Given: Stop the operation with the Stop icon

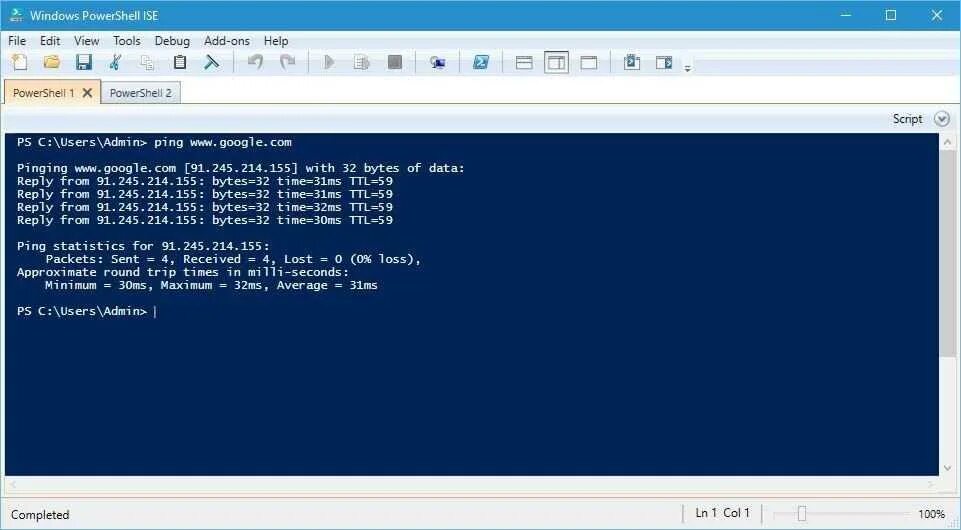Looking at the screenshot, I should (395, 62).
